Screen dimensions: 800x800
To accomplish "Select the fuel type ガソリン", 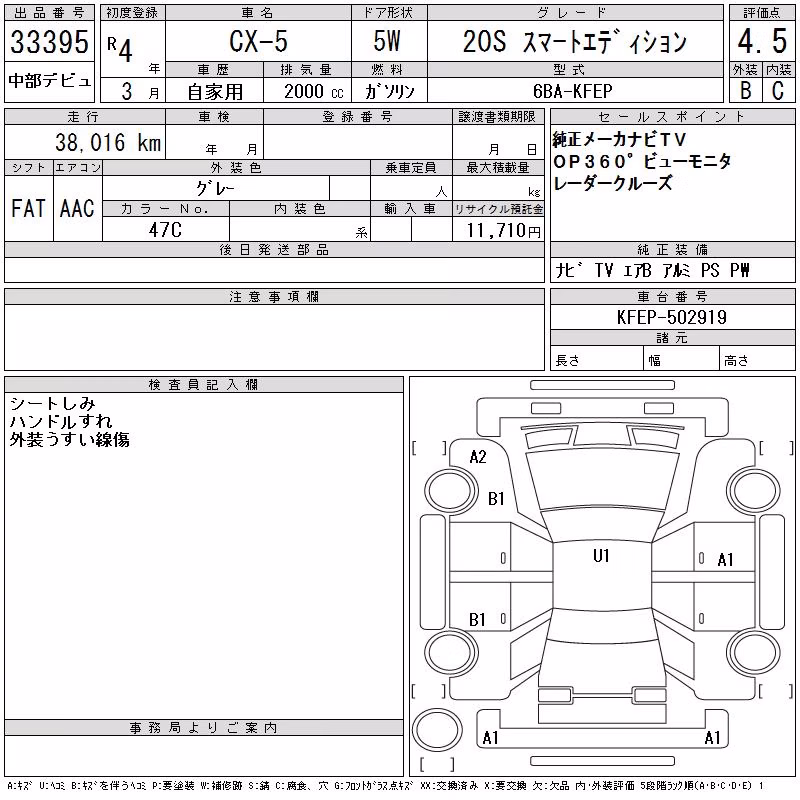I will [389, 91].
